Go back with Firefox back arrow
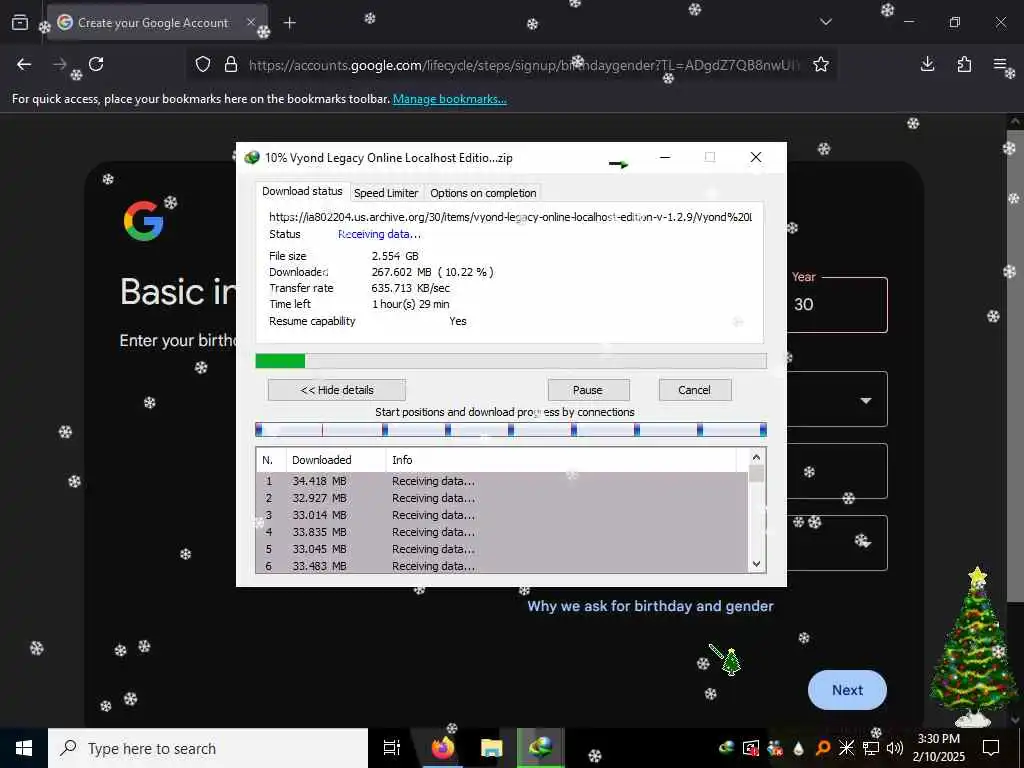The width and height of the screenshot is (1024, 768). 24,64
